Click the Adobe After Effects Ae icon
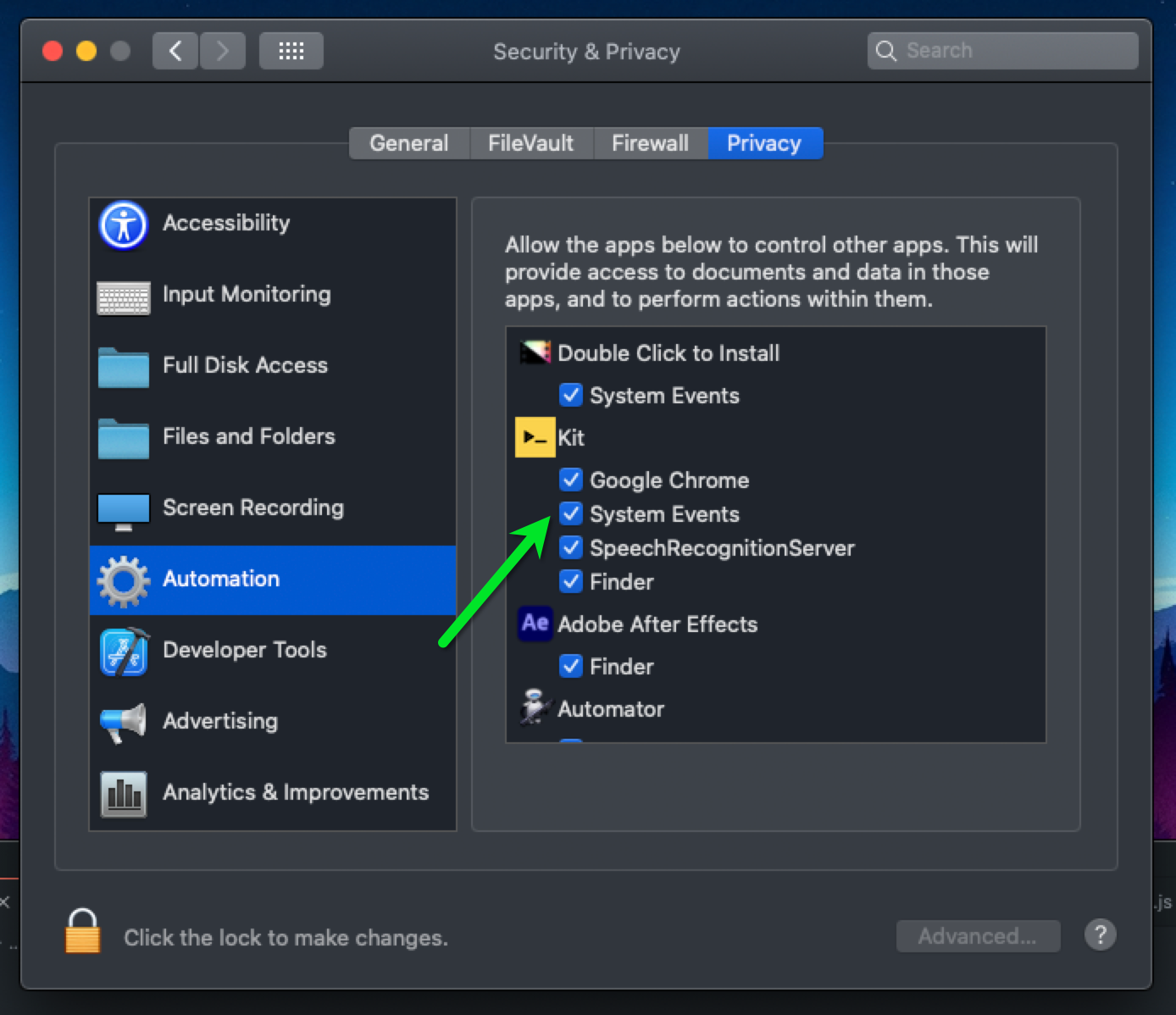This screenshot has height=1015, width=1176. (535, 624)
